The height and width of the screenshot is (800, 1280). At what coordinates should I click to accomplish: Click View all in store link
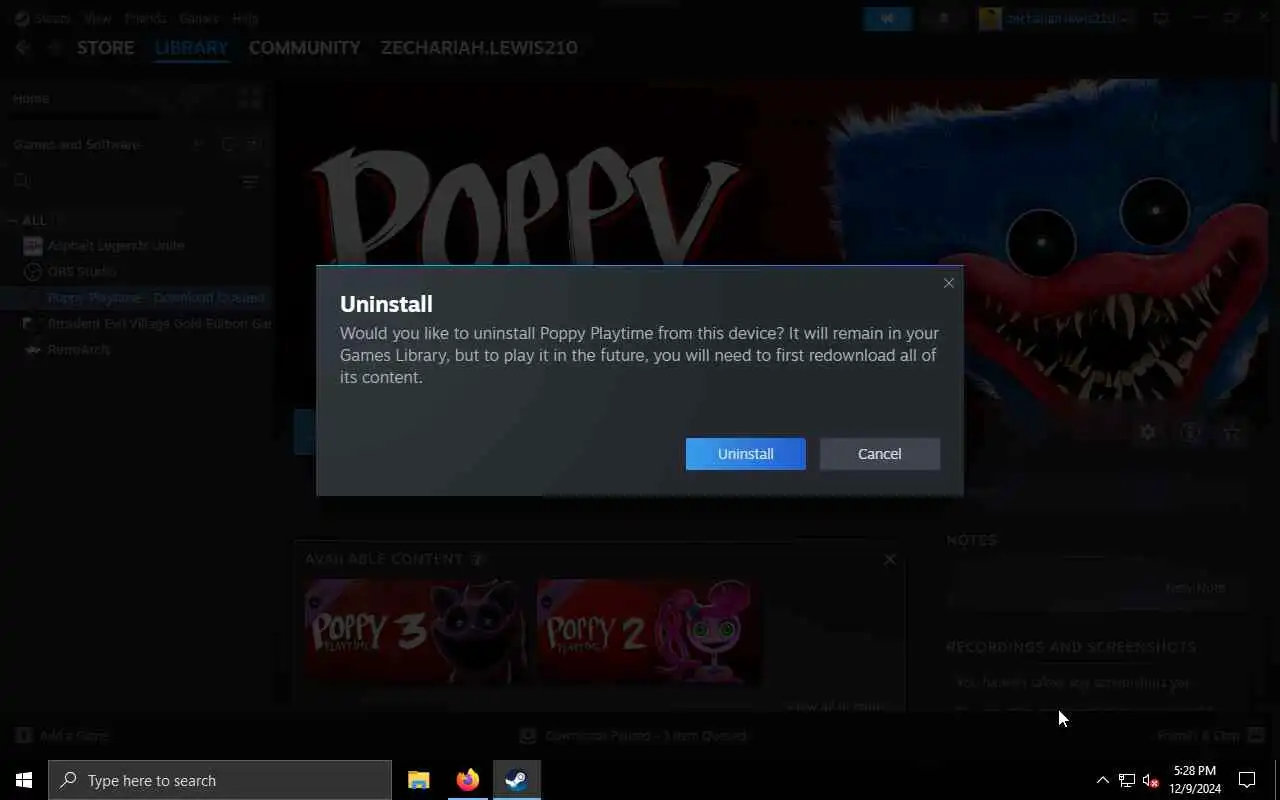click(x=835, y=706)
